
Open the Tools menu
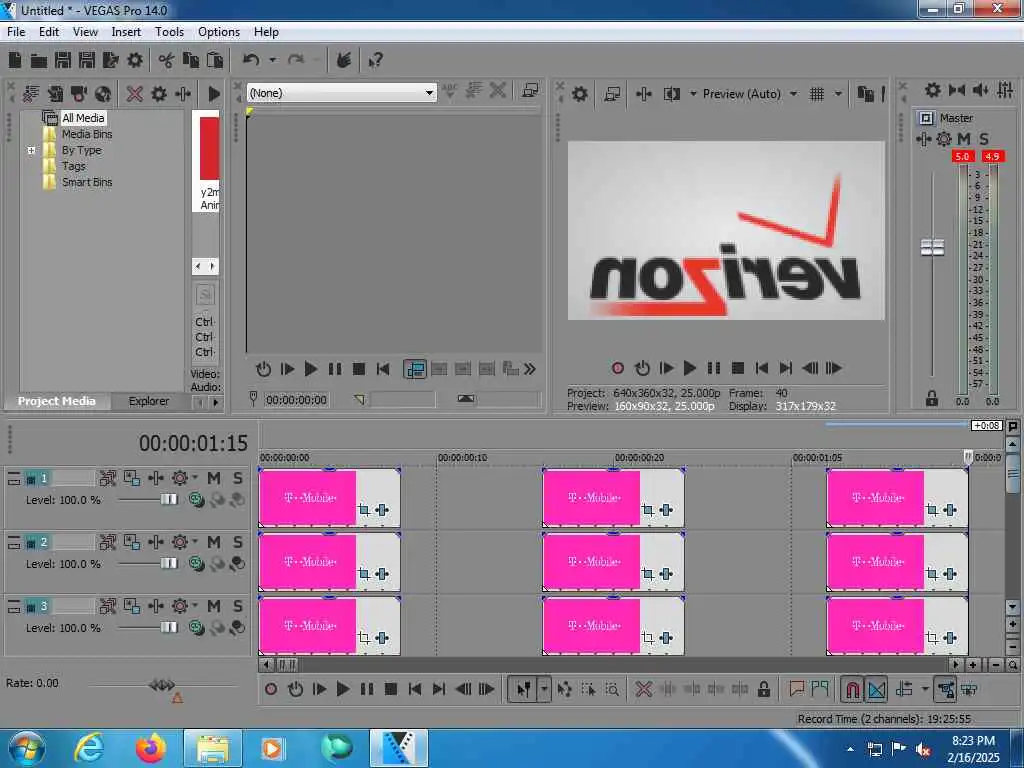coord(169,32)
